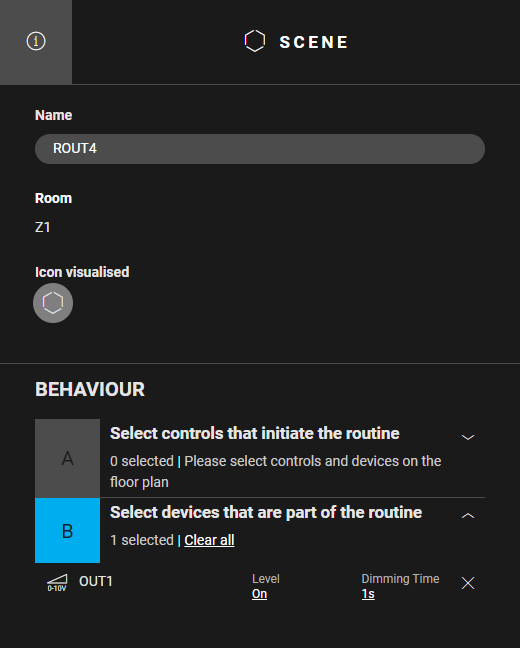Viewport: 520px width, 648px height.
Task: Click the hexagon Scene header icon
Action: tap(255, 41)
